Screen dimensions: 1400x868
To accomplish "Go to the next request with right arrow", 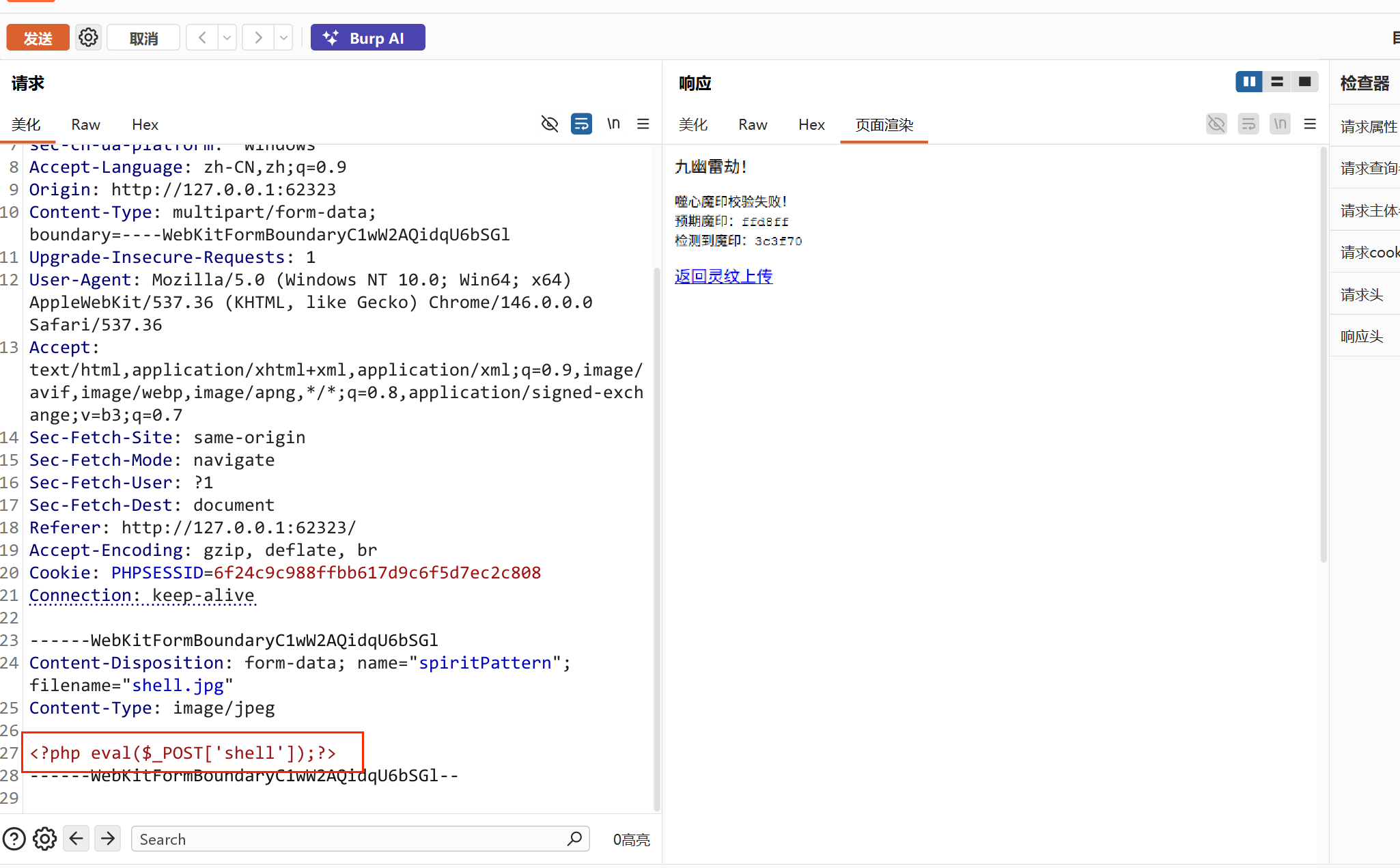I will (x=258, y=38).
